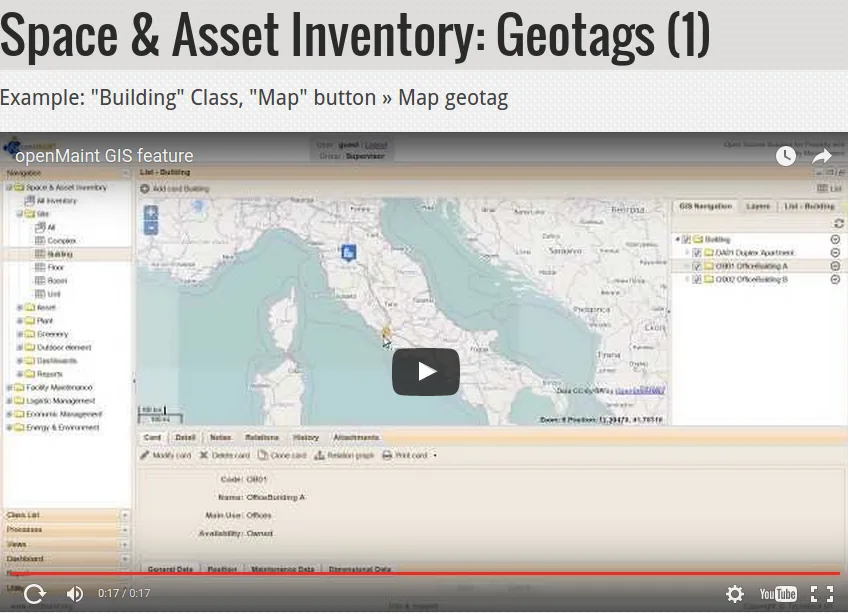
Task: Collapse the Space & Asset Inventory folder
Action: (9, 187)
